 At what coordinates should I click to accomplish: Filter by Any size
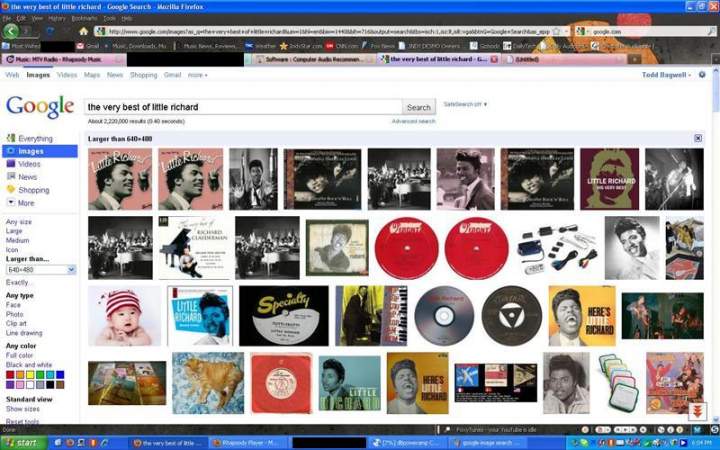(19, 222)
